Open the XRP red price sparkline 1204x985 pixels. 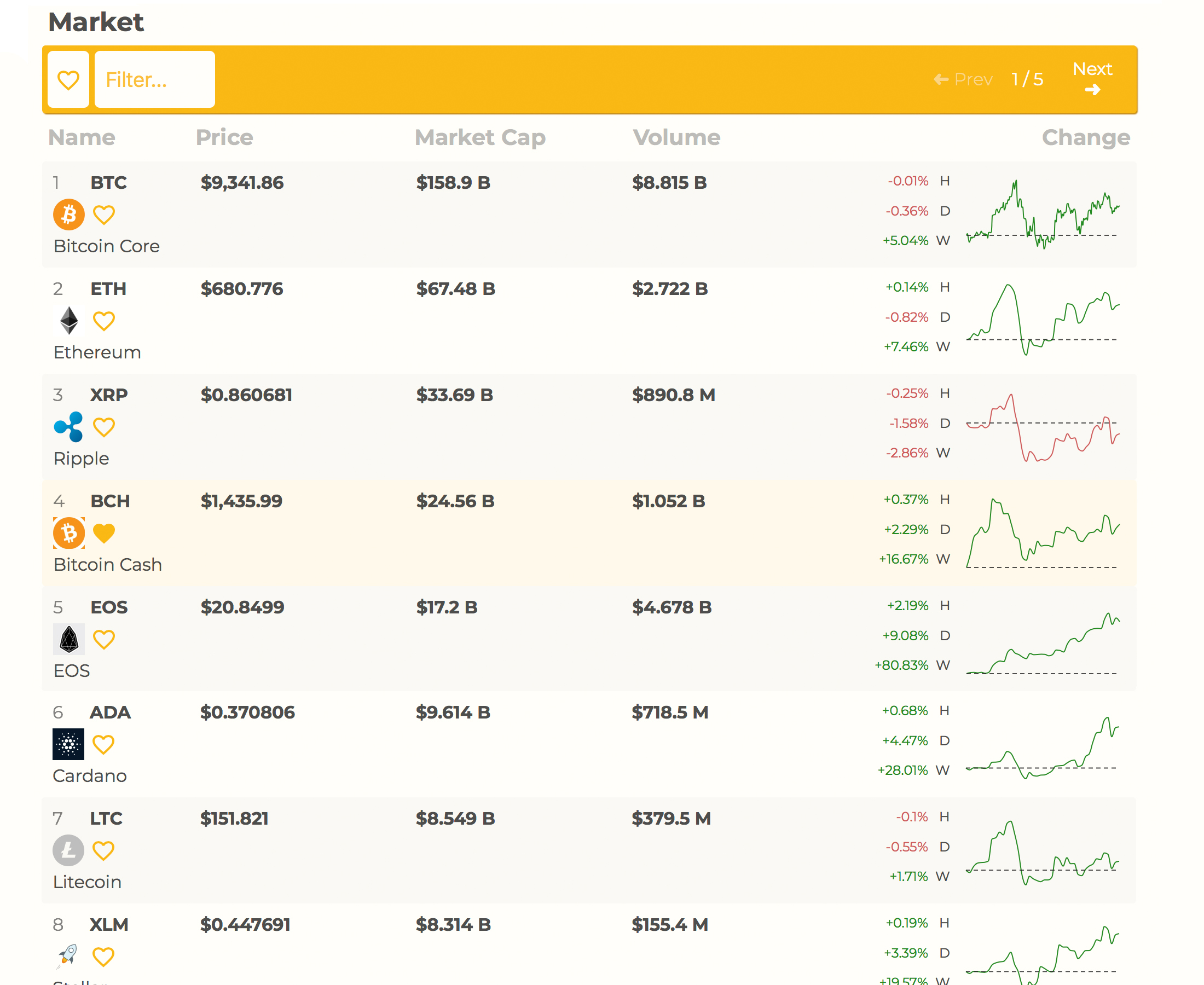pyautogui.click(x=1043, y=427)
